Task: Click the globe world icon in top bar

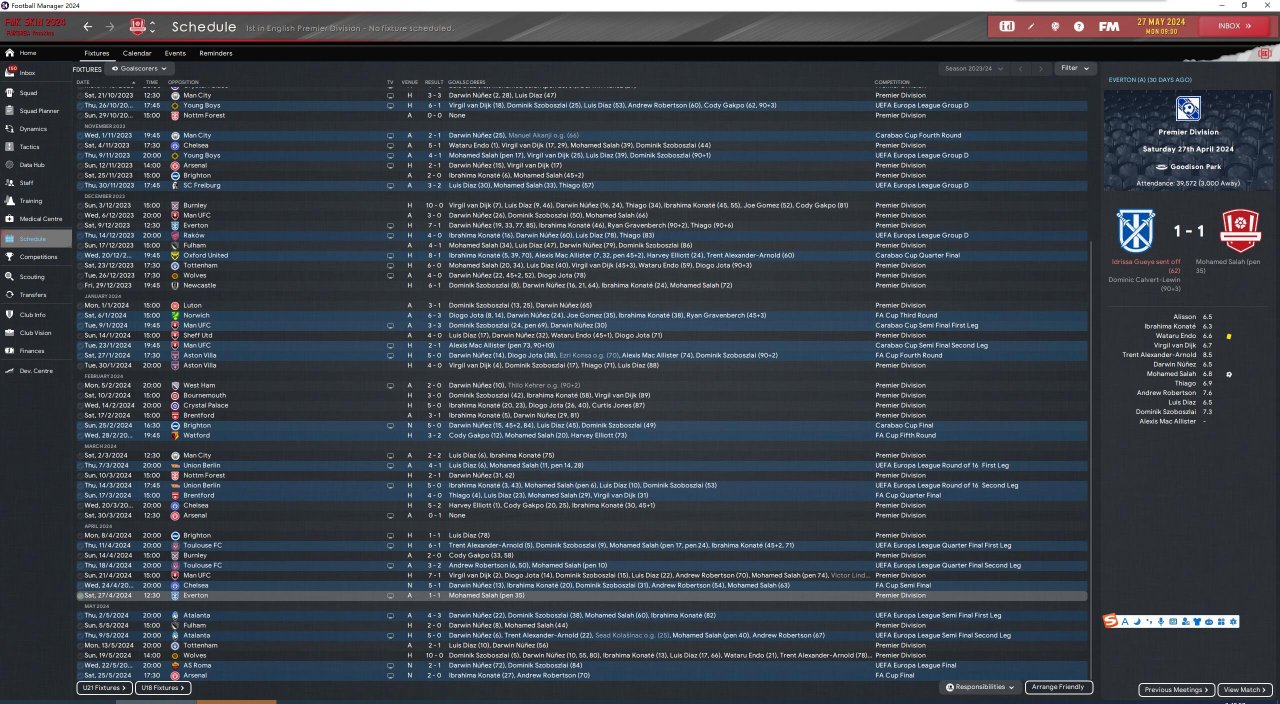Action: (x=1056, y=26)
